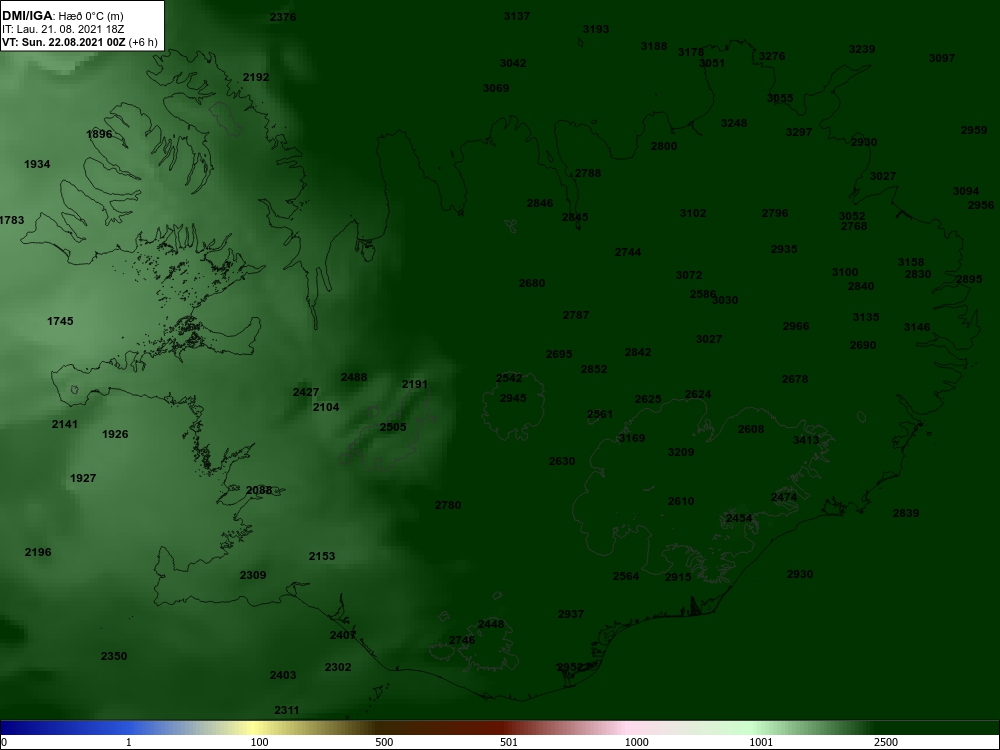Select the map value 2780
The width and height of the screenshot is (1000, 750).
pos(448,505)
